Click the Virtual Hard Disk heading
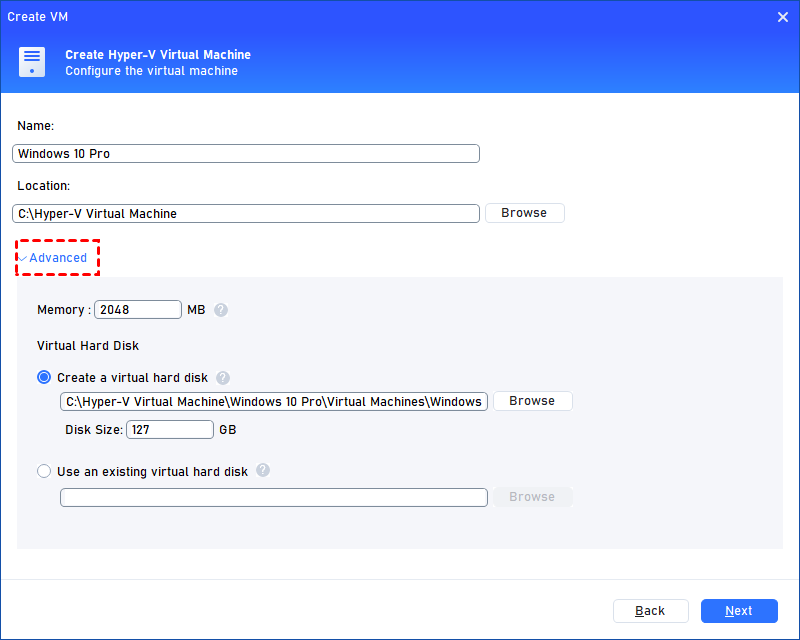Image resolution: width=800 pixels, height=640 pixels. click(x=88, y=346)
